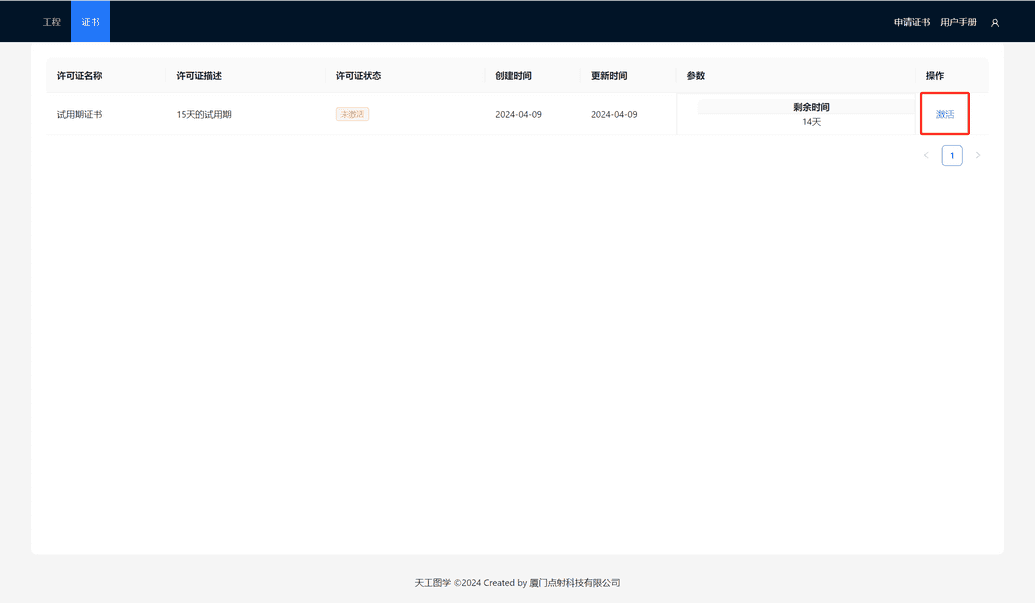Viewport: 1035px width, 603px height.
Task: Click the 创建时间 column header
Action: [513, 76]
